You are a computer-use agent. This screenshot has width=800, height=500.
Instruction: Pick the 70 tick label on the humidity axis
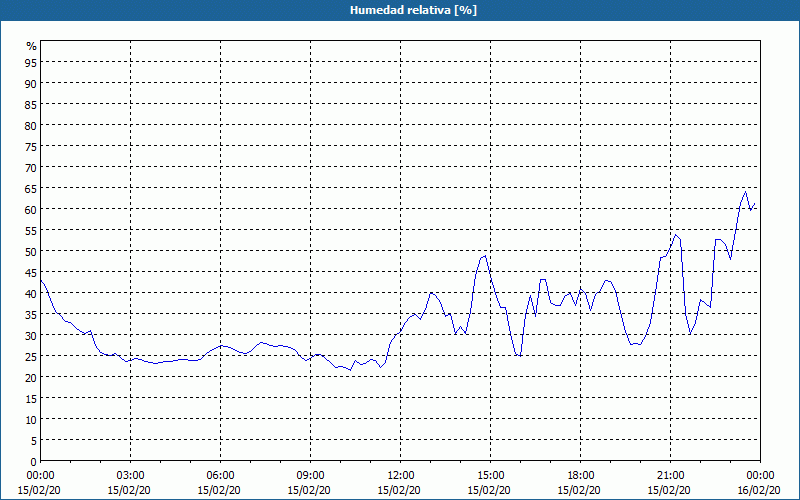pos(31,167)
